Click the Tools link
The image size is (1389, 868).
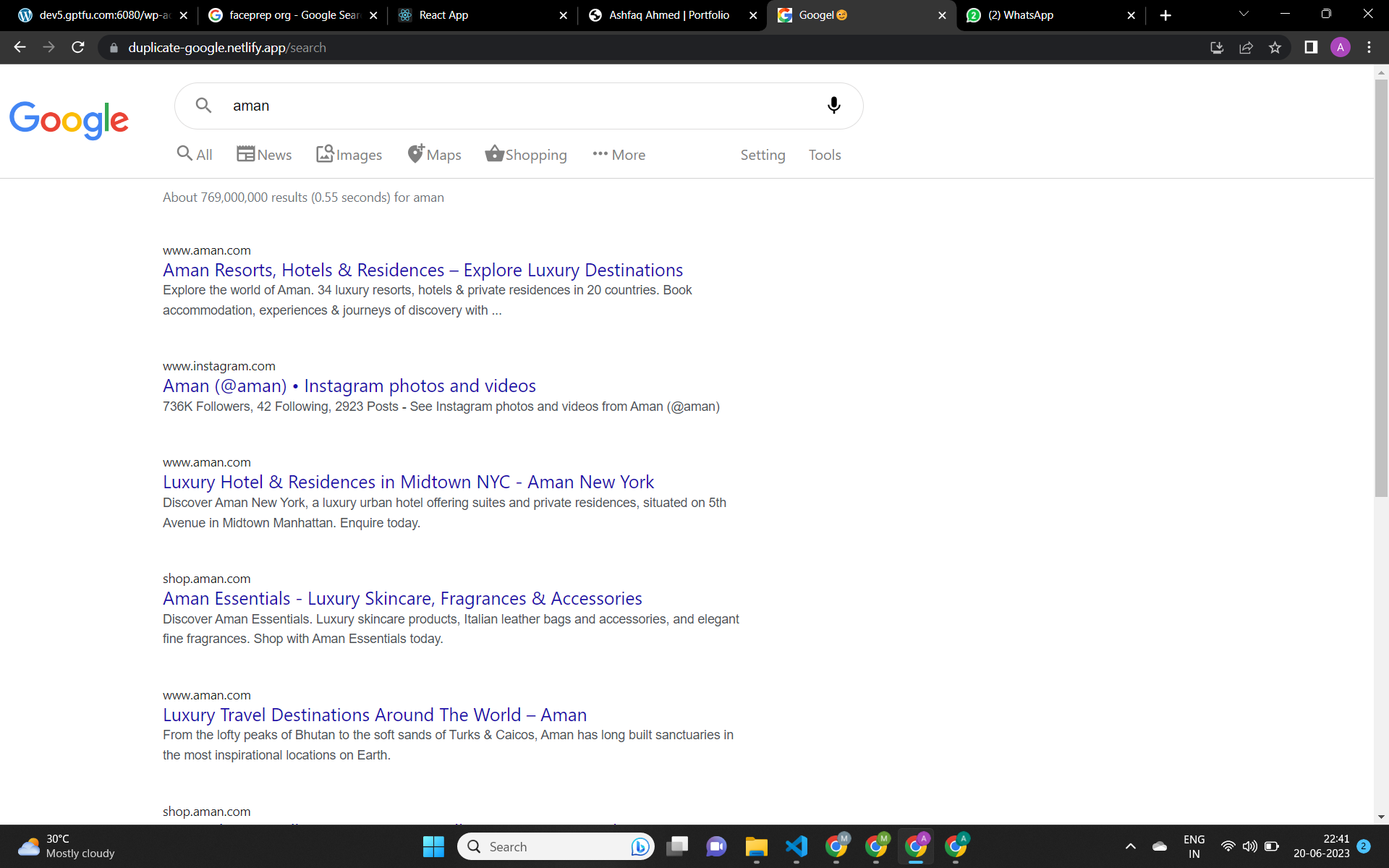[x=825, y=155]
